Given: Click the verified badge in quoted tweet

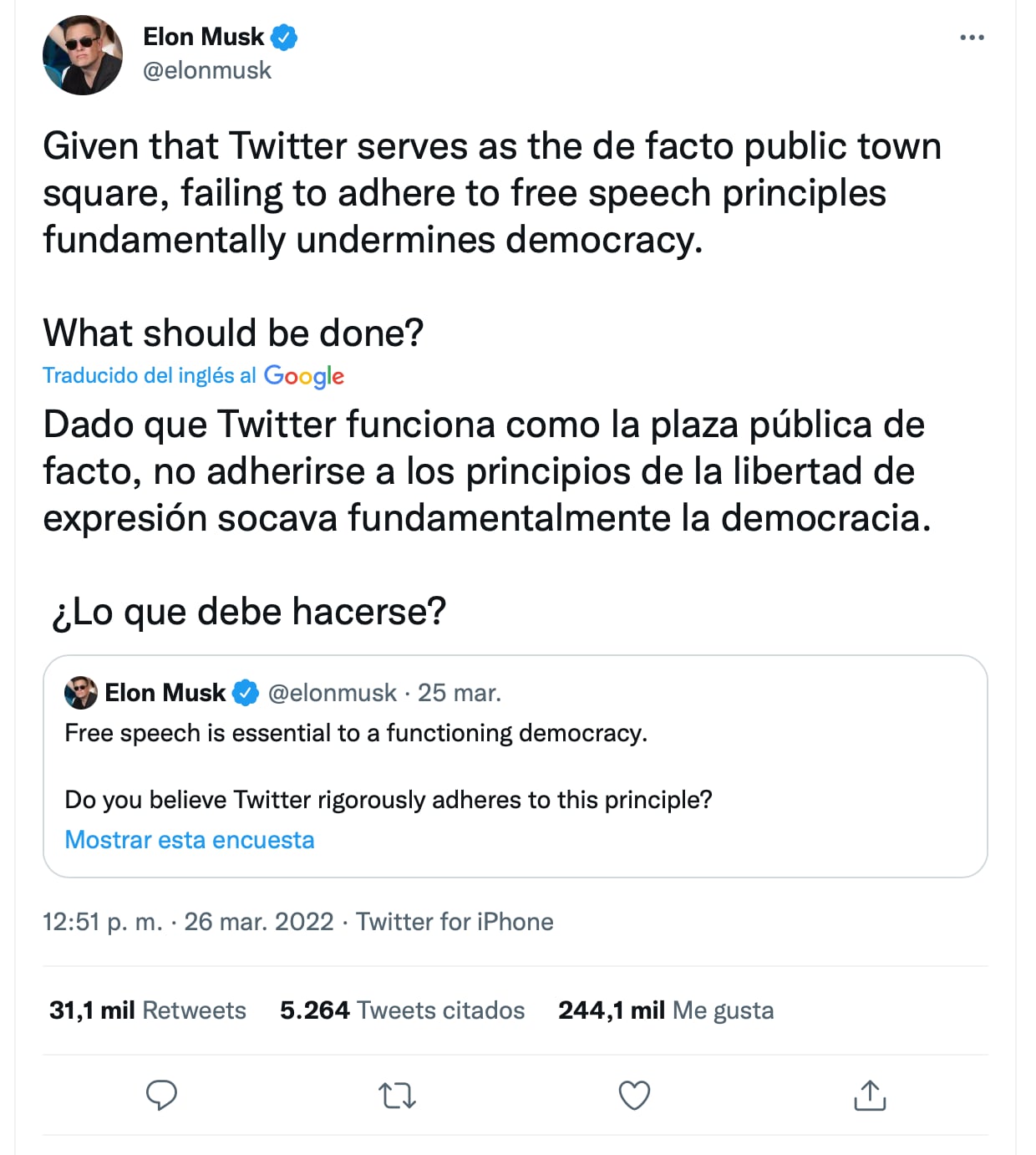Looking at the screenshot, I should pos(245,691).
